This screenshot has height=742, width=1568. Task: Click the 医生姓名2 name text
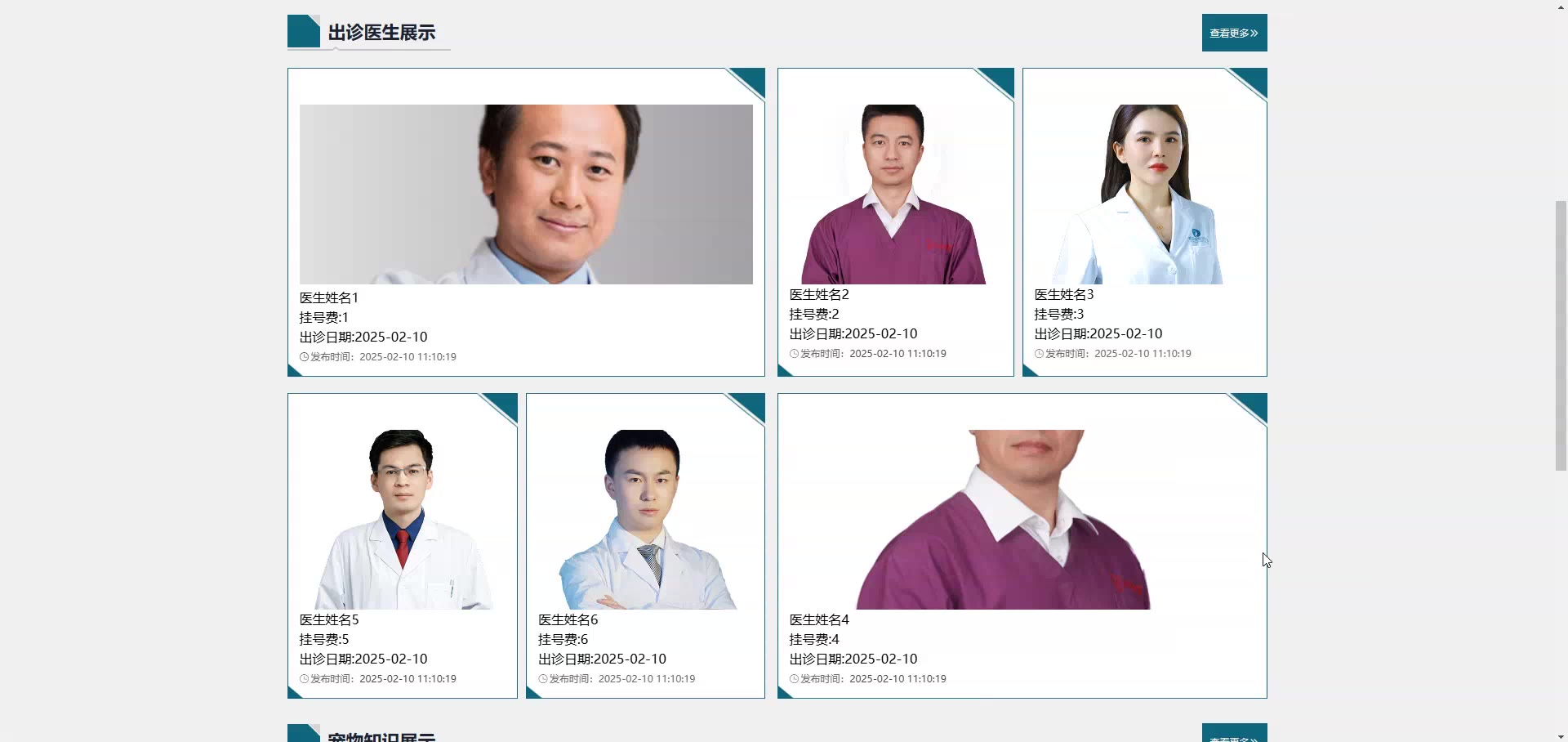point(819,295)
